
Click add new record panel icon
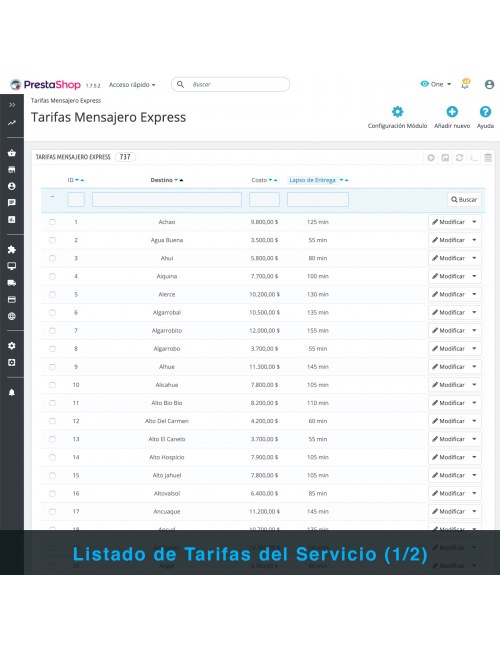pyautogui.click(x=431, y=158)
